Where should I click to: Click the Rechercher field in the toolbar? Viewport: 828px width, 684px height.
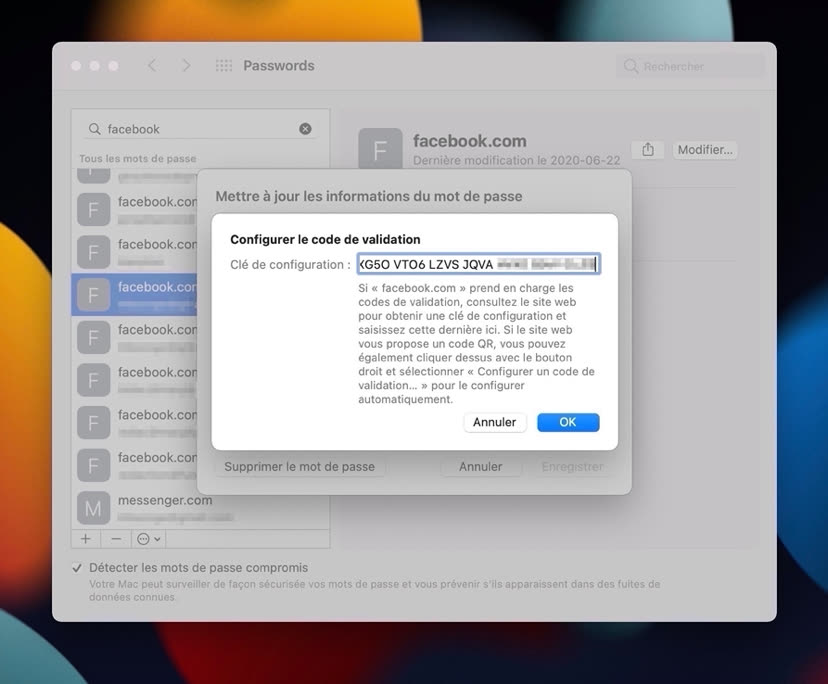[690, 67]
